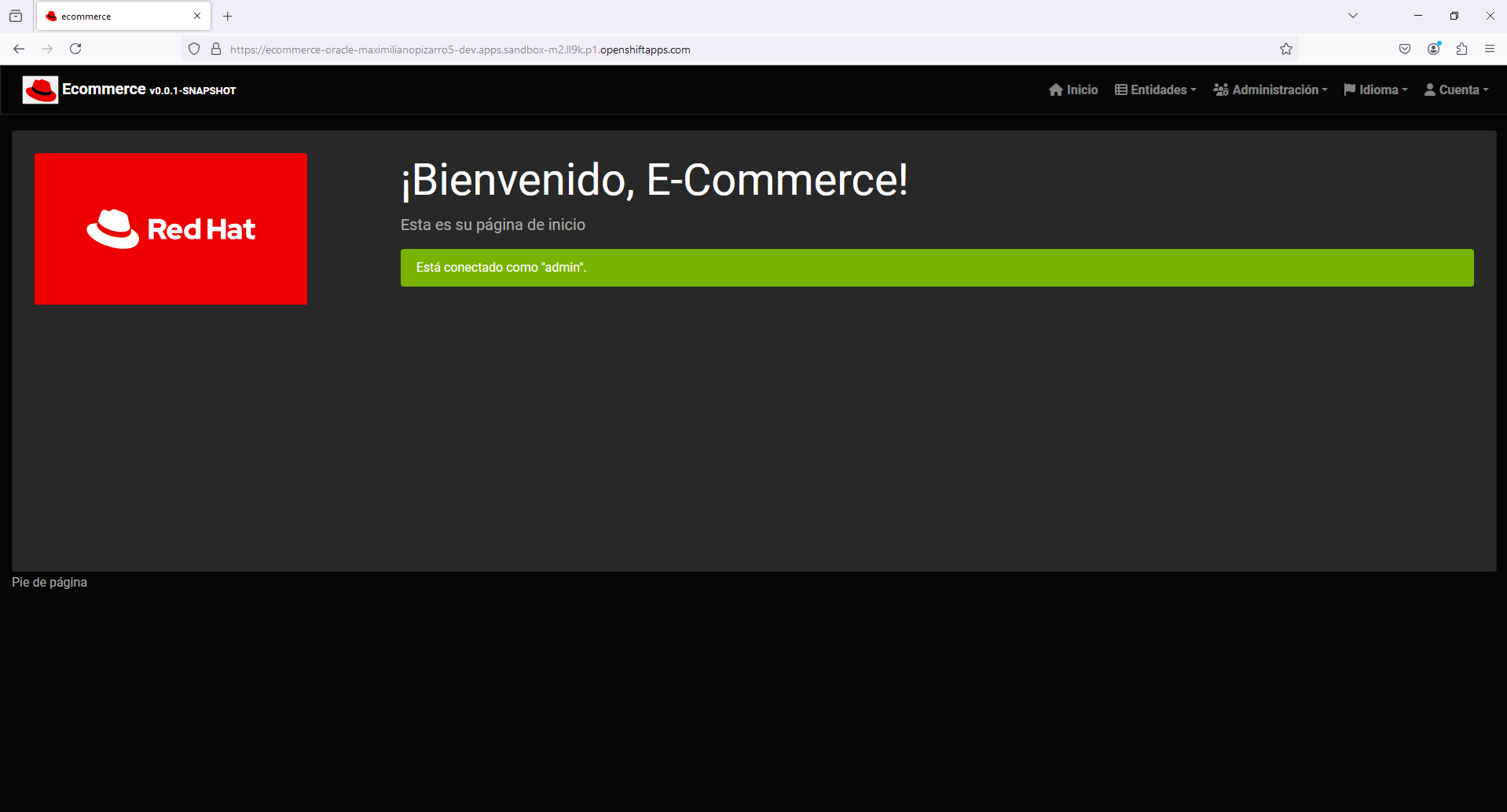Open the browser hamburger menu
This screenshot has height=812, width=1507.
(x=1490, y=49)
